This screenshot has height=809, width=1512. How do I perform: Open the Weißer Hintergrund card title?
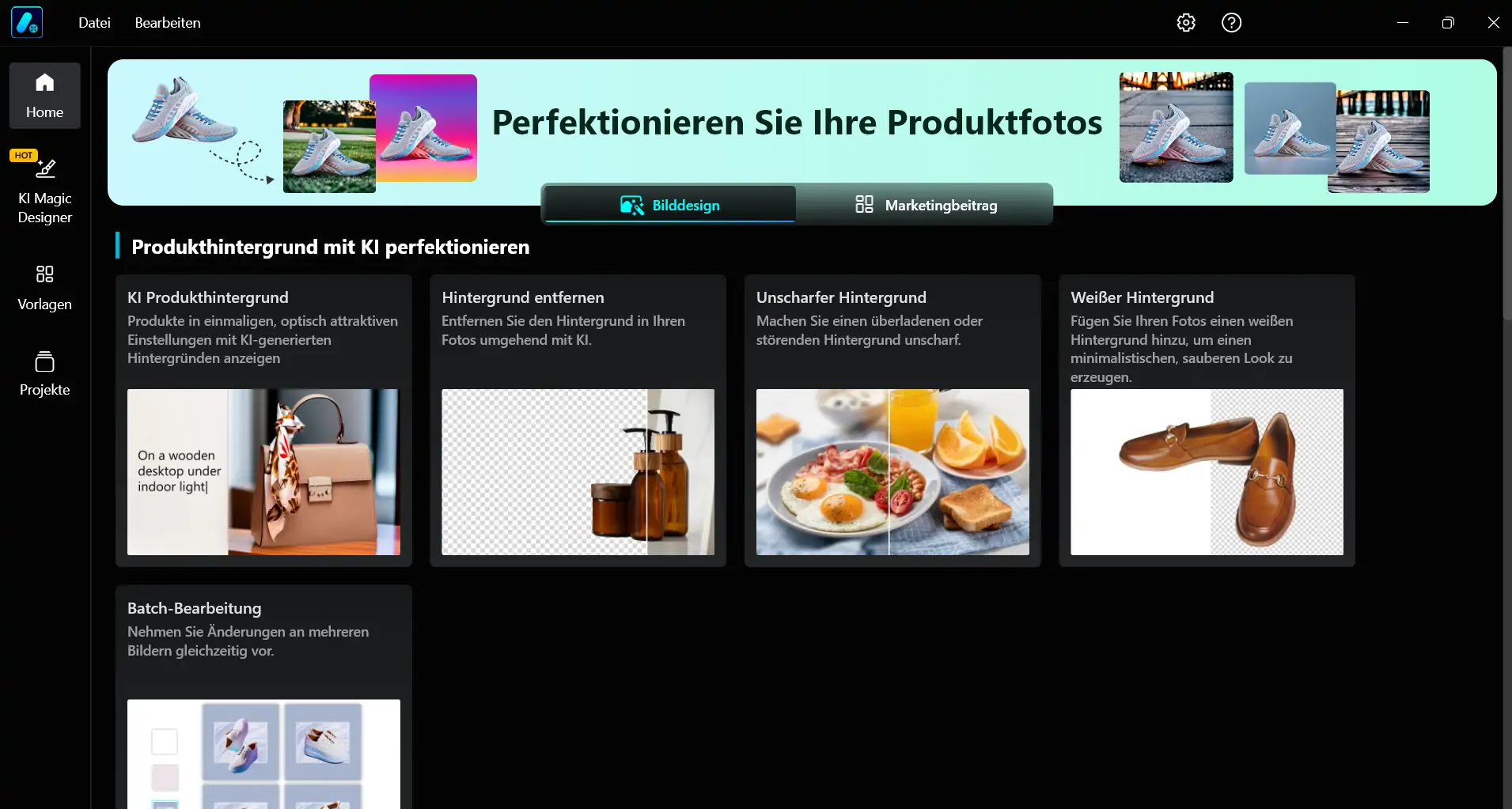(1142, 297)
